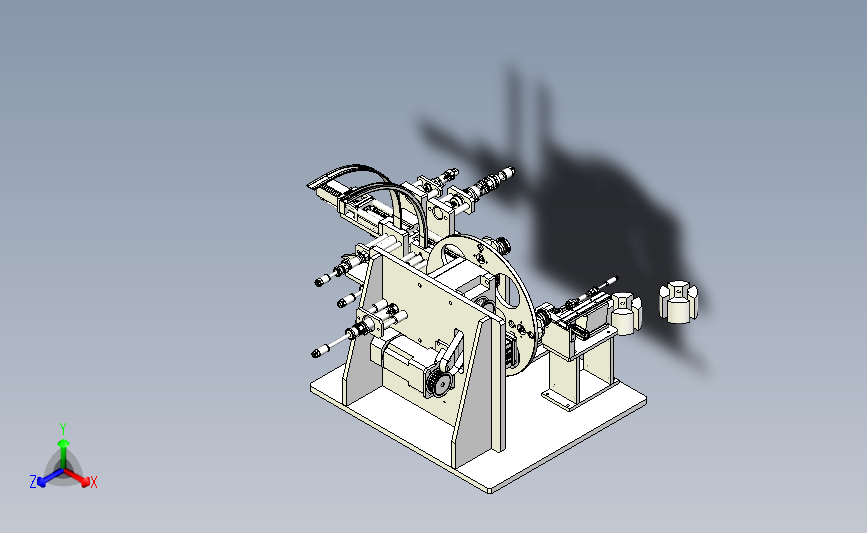This screenshot has height=533, width=867.
Task: Select the detached slotted cap part at far right
Action: click(x=678, y=302)
